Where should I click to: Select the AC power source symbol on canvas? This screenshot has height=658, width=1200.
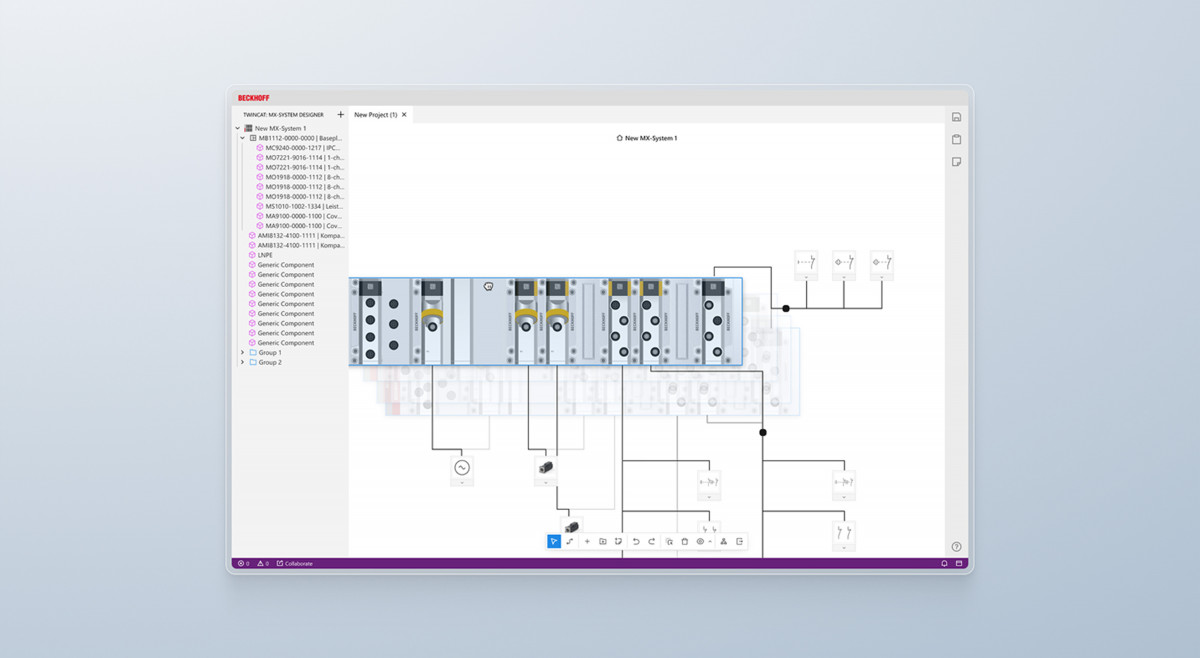click(462, 468)
